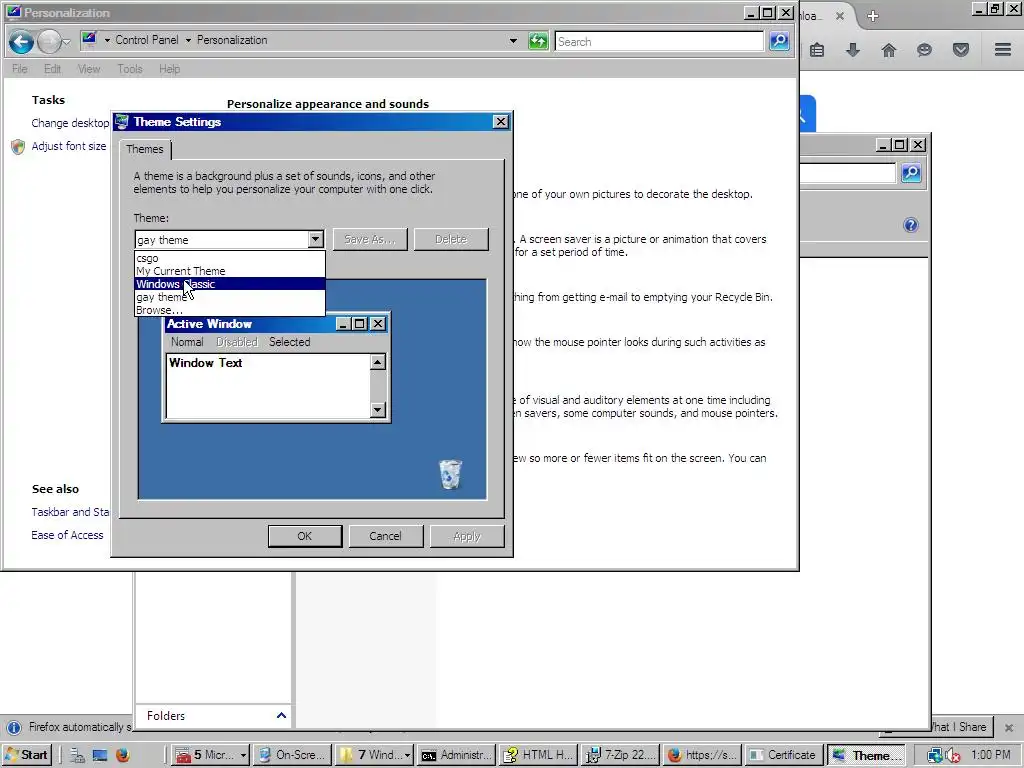Screen dimensions: 1024x768
Task: Click the volume muted tray icon
Action: [953, 756]
